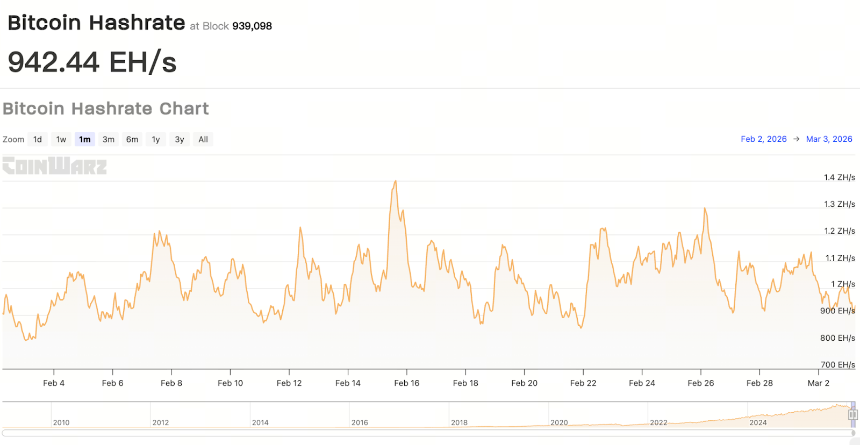Click the 2024 marker in navigator

tap(759, 423)
